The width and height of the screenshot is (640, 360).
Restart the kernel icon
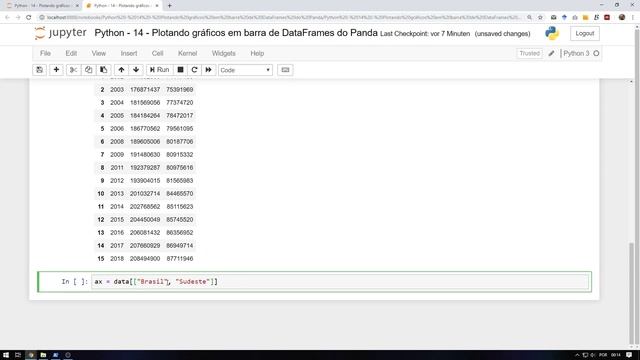(194, 70)
